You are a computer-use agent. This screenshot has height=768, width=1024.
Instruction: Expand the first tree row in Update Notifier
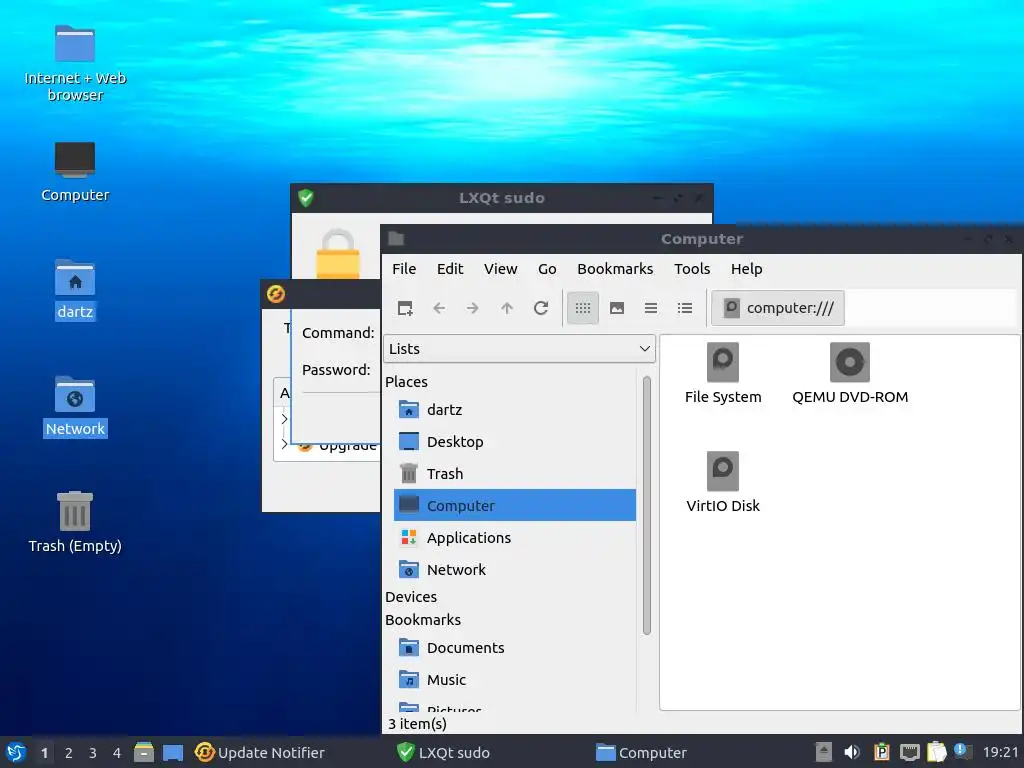click(x=284, y=419)
